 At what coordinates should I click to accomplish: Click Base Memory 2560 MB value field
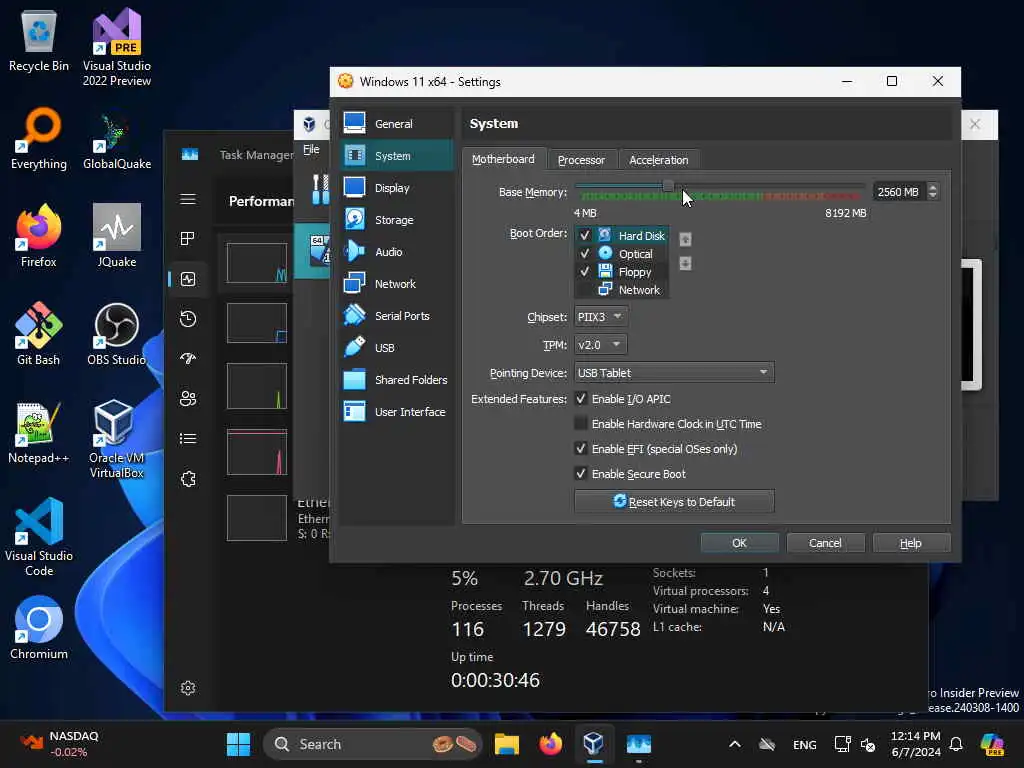(x=899, y=191)
